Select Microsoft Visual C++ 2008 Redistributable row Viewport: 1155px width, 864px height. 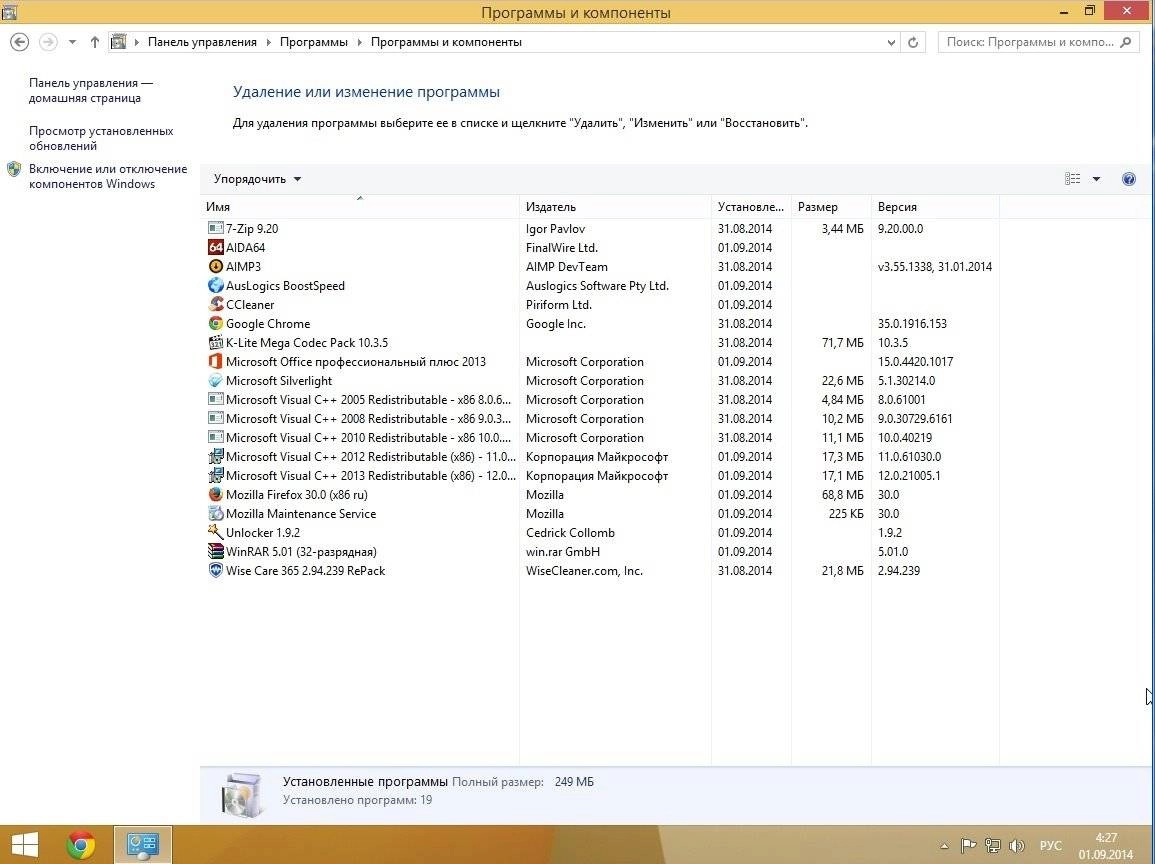pyautogui.click(x=600, y=418)
